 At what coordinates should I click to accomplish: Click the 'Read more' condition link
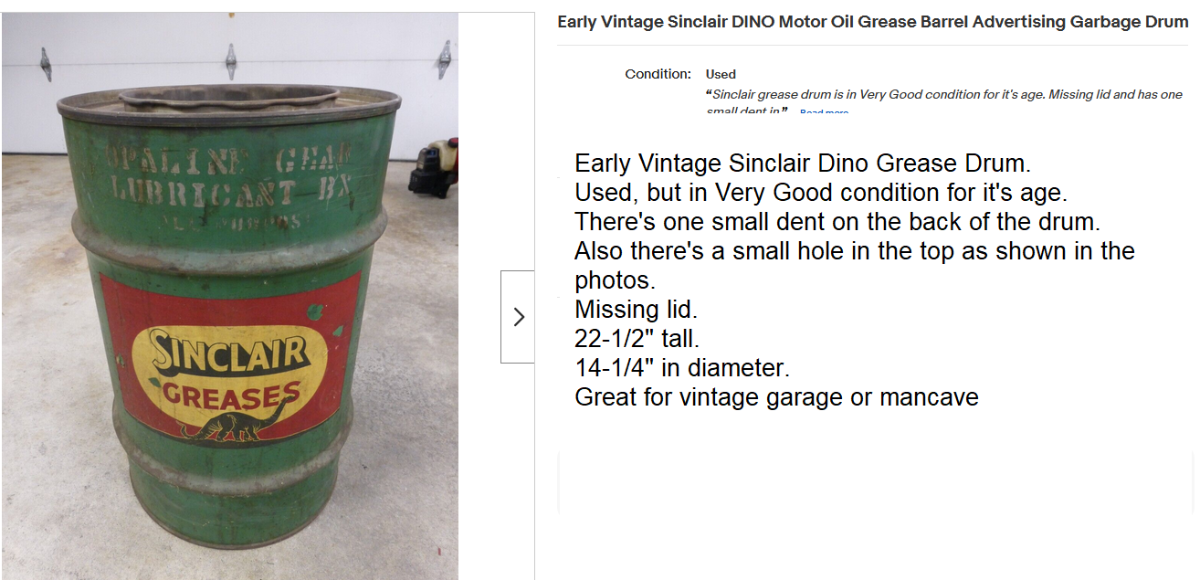(x=824, y=112)
